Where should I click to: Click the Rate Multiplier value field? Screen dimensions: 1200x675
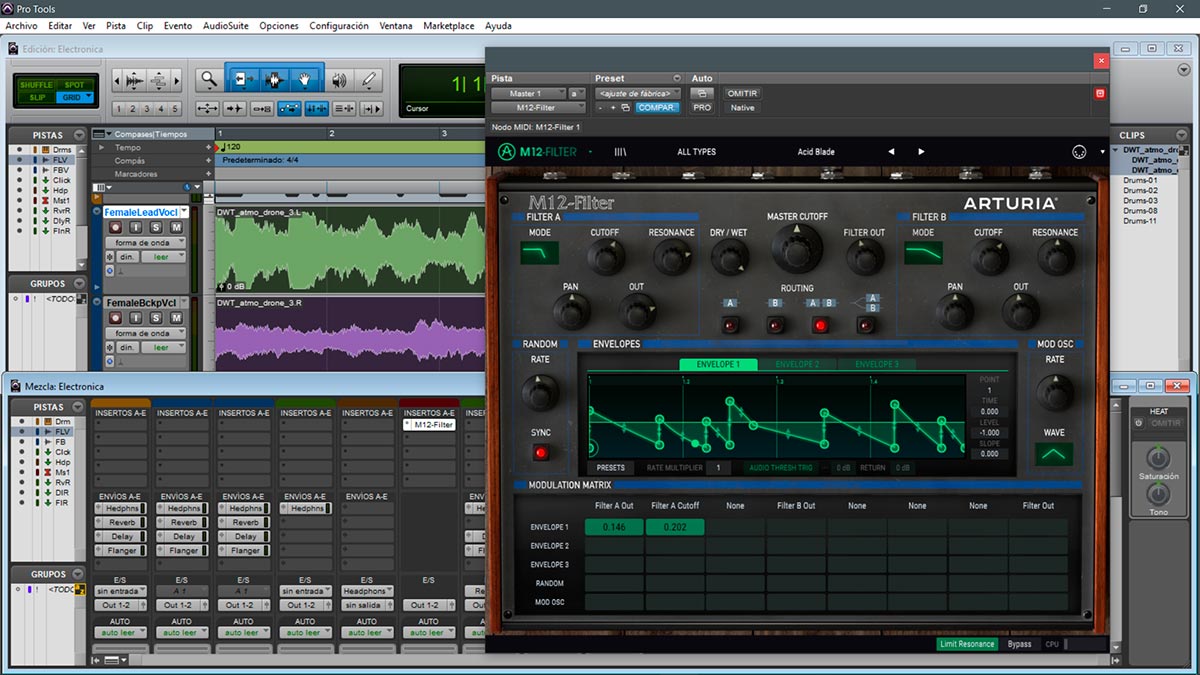(718, 468)
